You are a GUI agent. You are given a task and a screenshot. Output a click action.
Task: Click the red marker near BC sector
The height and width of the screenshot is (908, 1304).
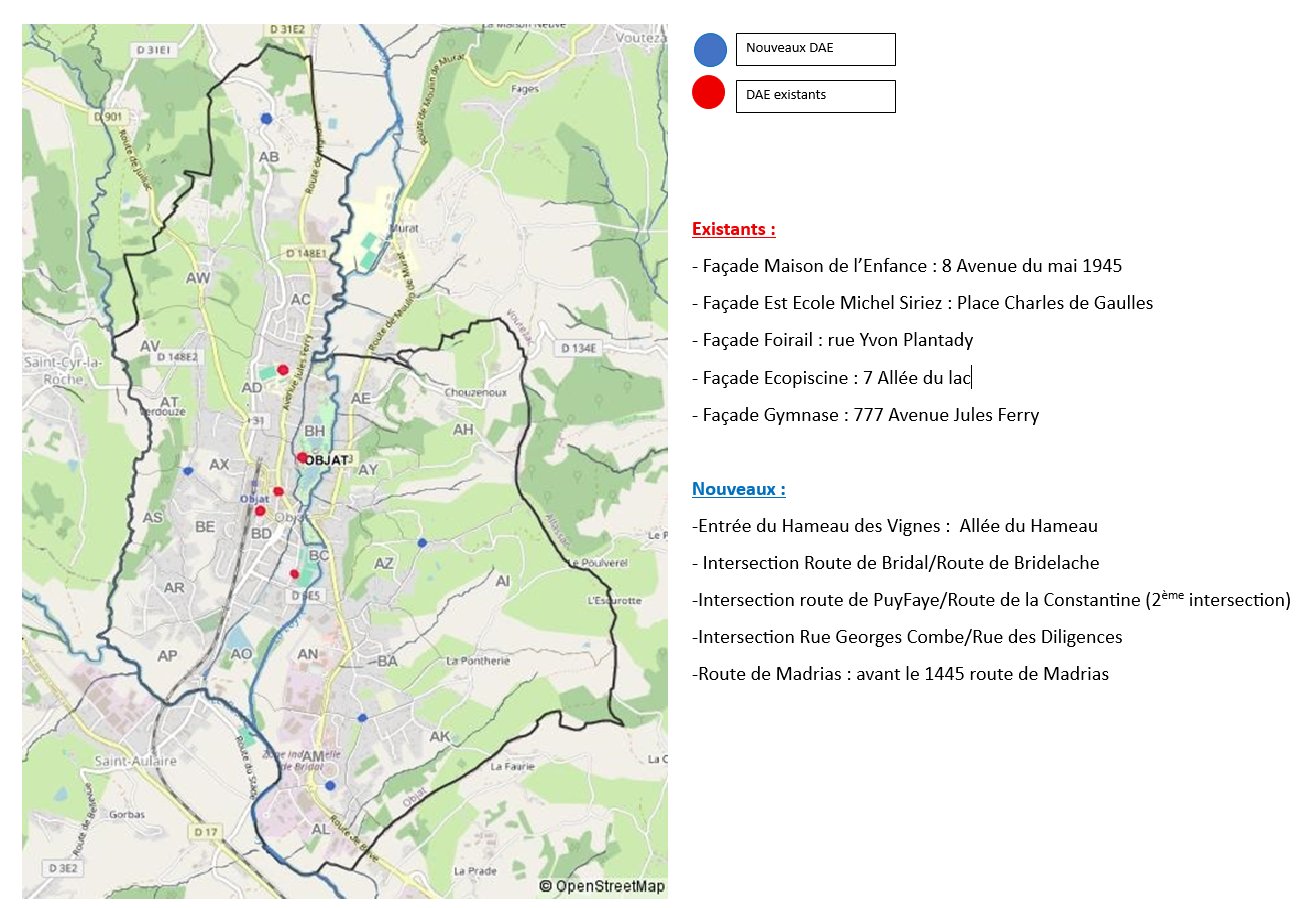click(x=294, y=574)
